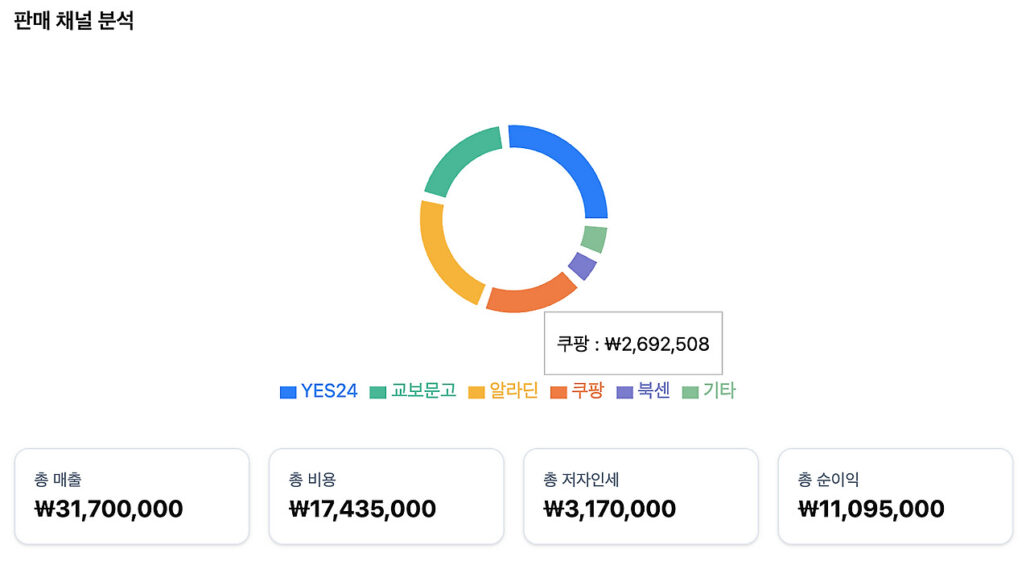Toggle the 알라딘 legend label

coord(513,391)
